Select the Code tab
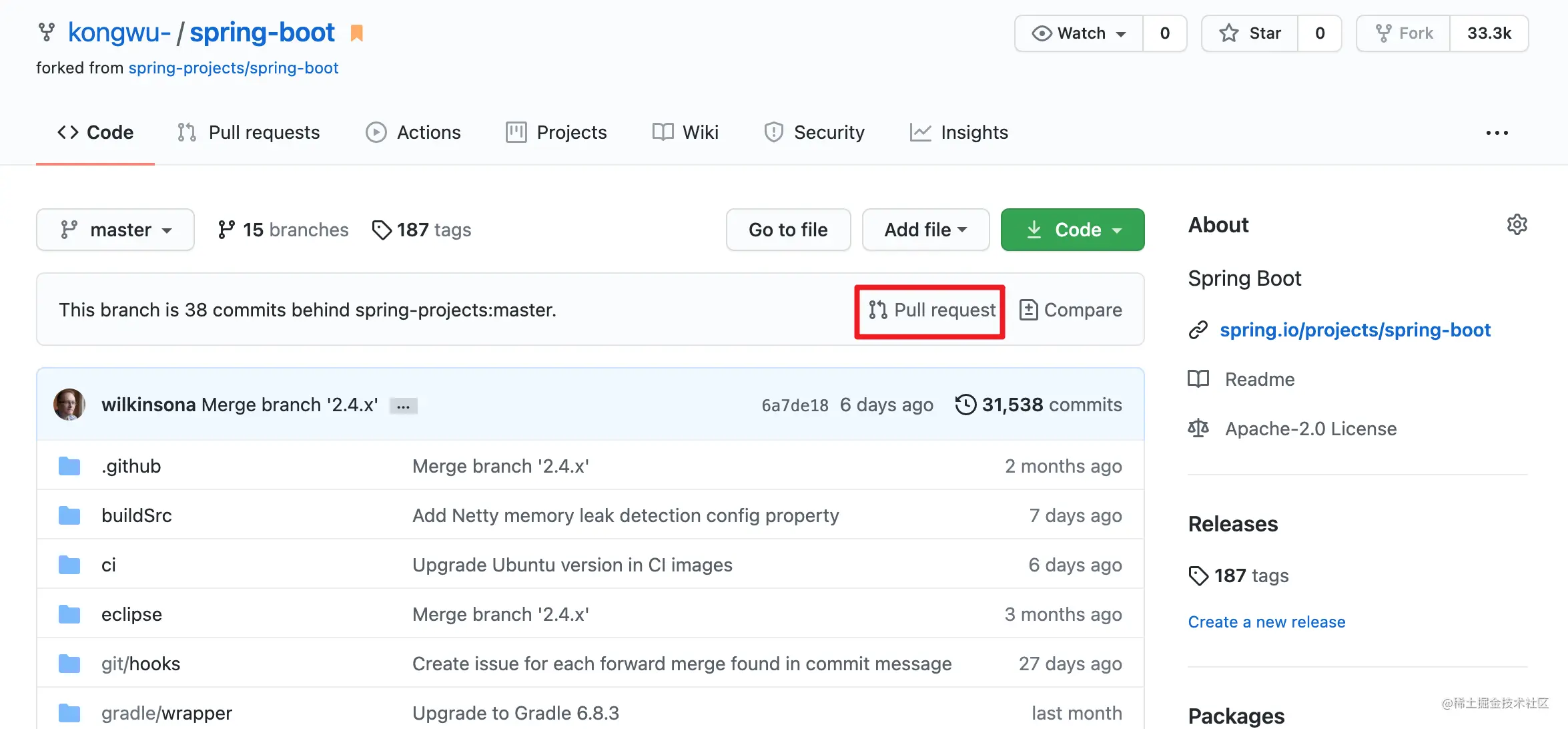The height and width of the screenshot is (729, 1568). click(95, 133)
